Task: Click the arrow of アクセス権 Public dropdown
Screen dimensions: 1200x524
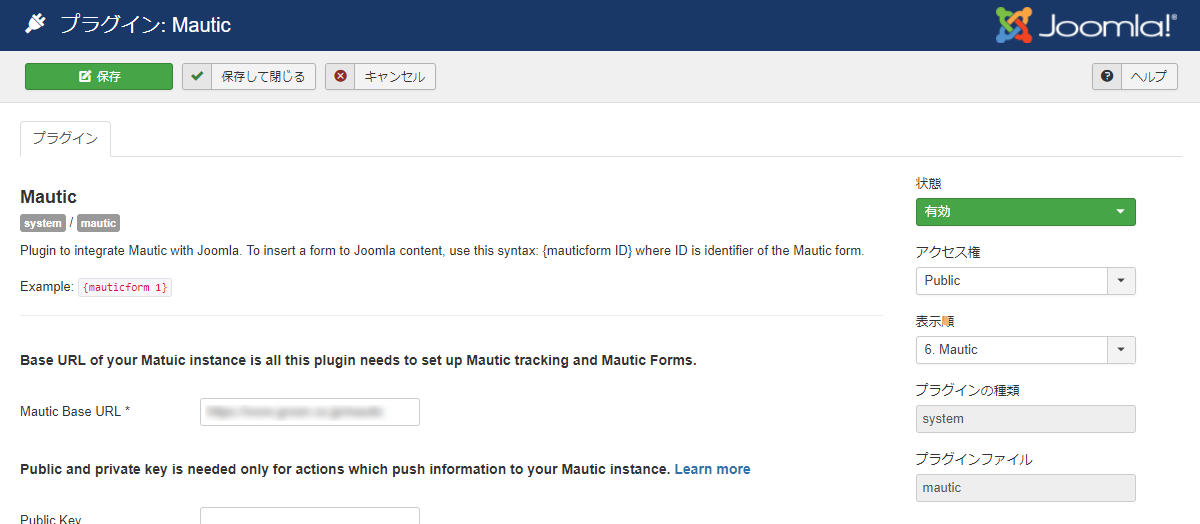Action: (1121, 281)
